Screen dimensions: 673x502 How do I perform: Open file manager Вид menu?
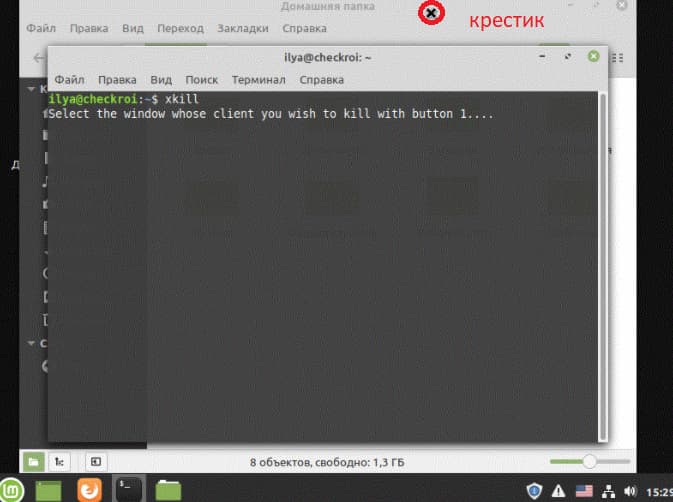[133, 28]
